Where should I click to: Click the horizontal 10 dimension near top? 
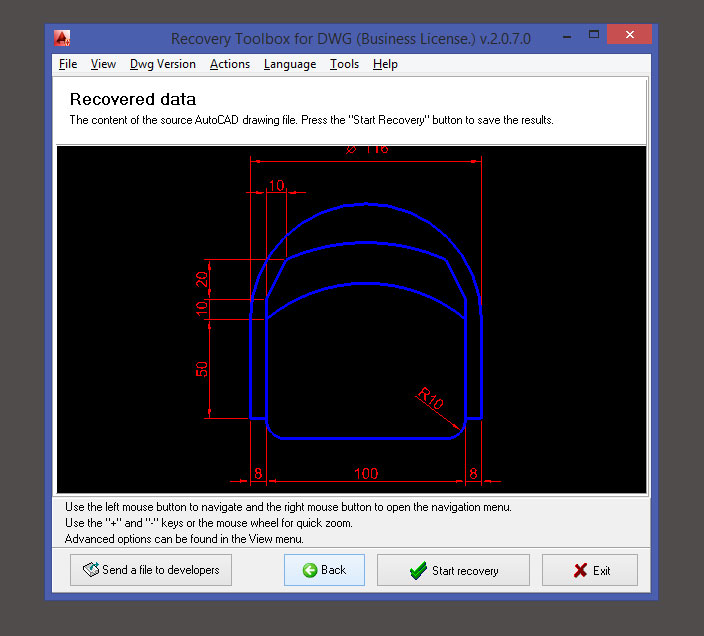pyautogui.click(x=277, y=185)
